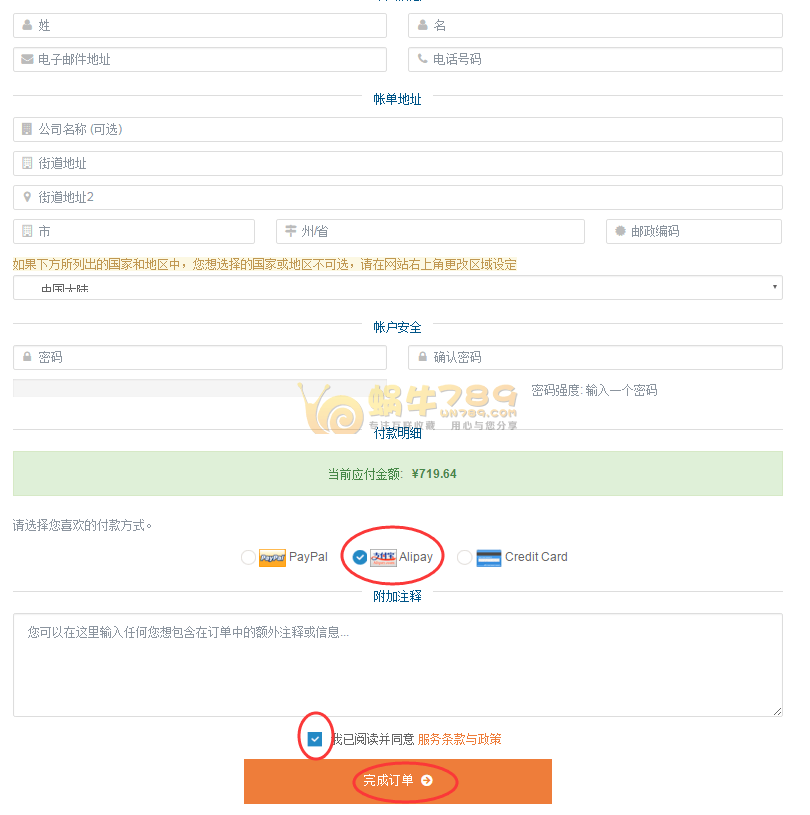Click the Alipay logo icon
810x815 pixels.
385,557
